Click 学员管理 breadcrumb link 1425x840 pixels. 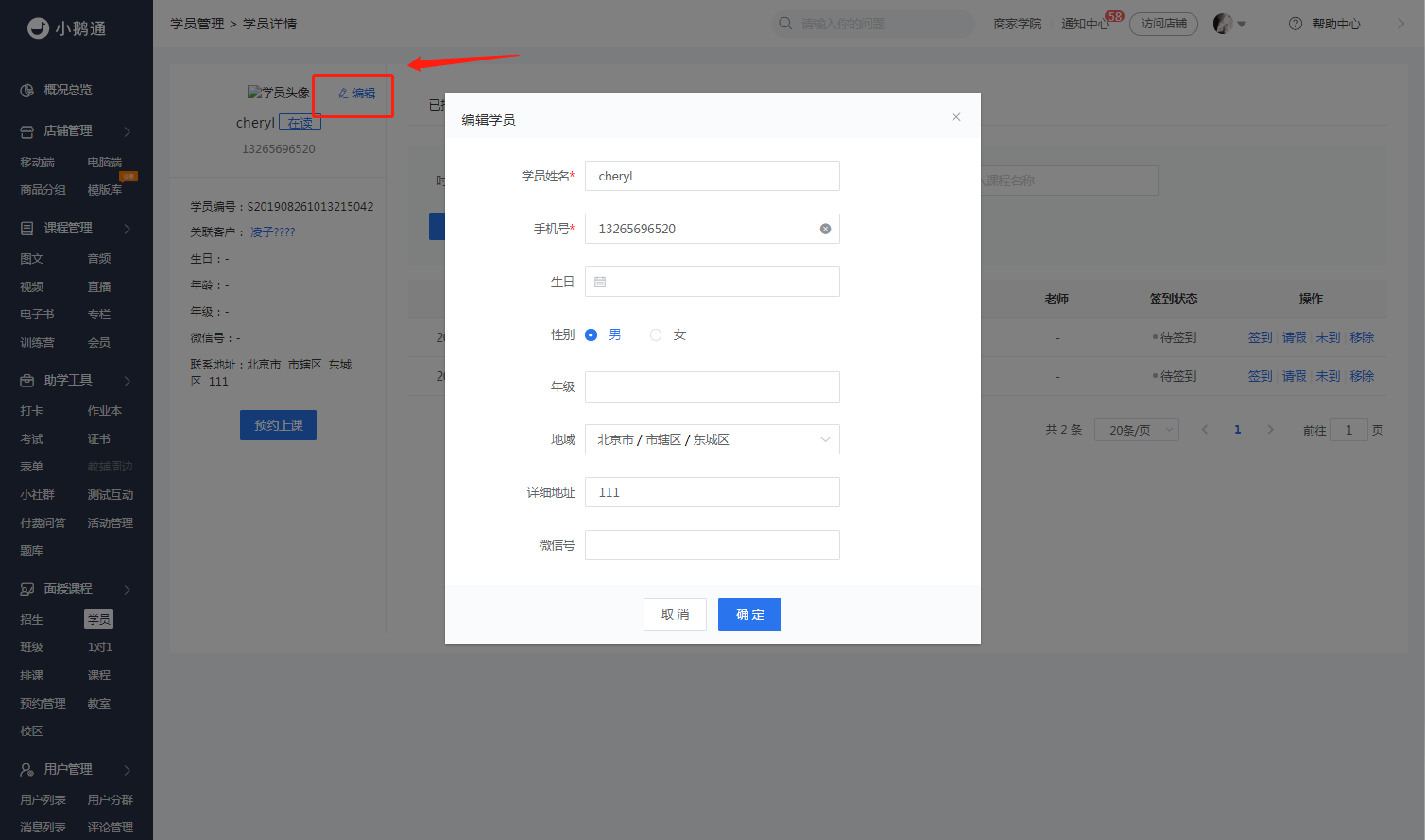(x=197, y=24)
